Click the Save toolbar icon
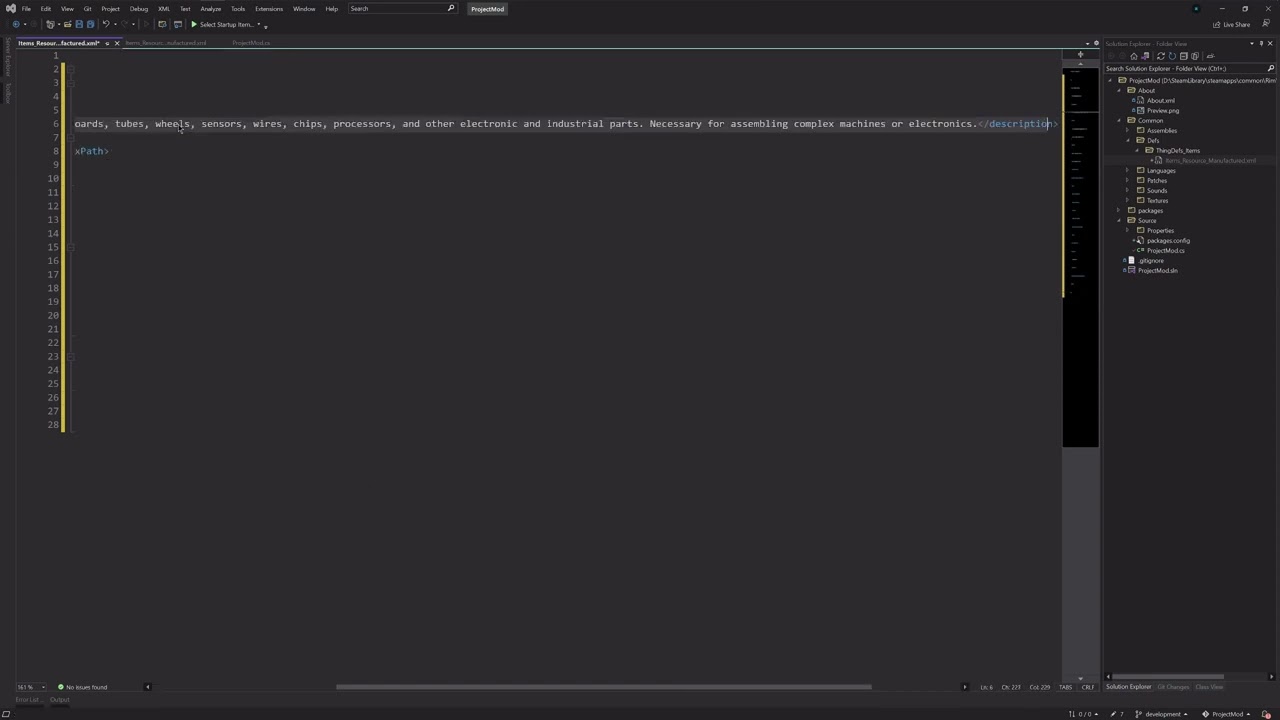 (x=79, y=24)
